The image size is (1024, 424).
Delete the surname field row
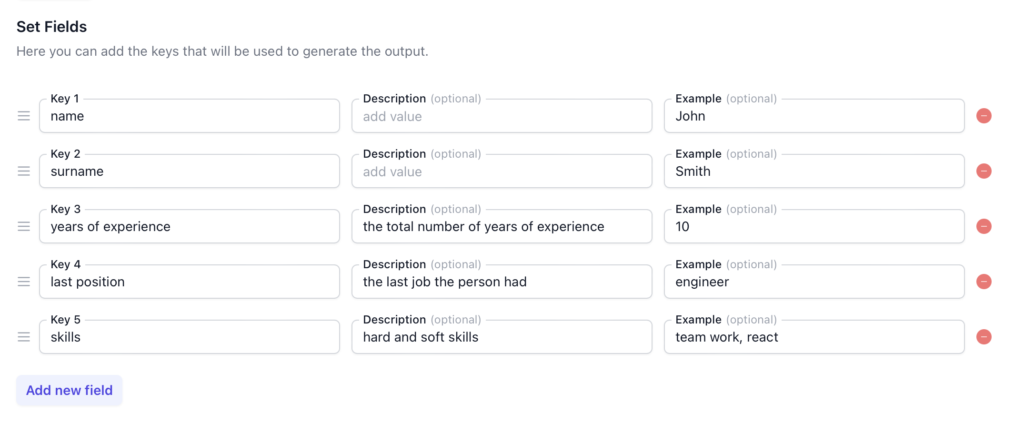coord(984,171)
